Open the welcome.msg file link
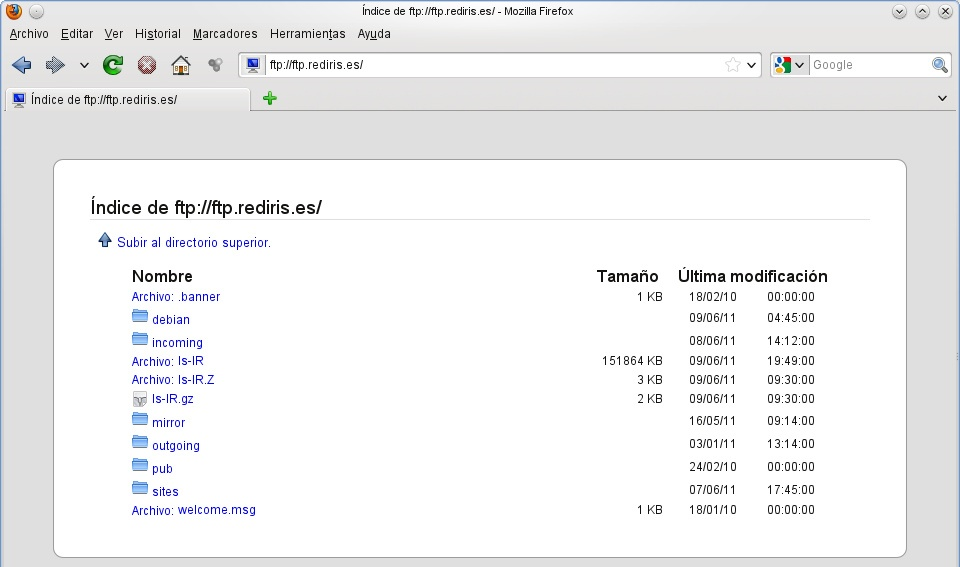Image resolution: width=960 pixels, height=567 pixels. 216,510
